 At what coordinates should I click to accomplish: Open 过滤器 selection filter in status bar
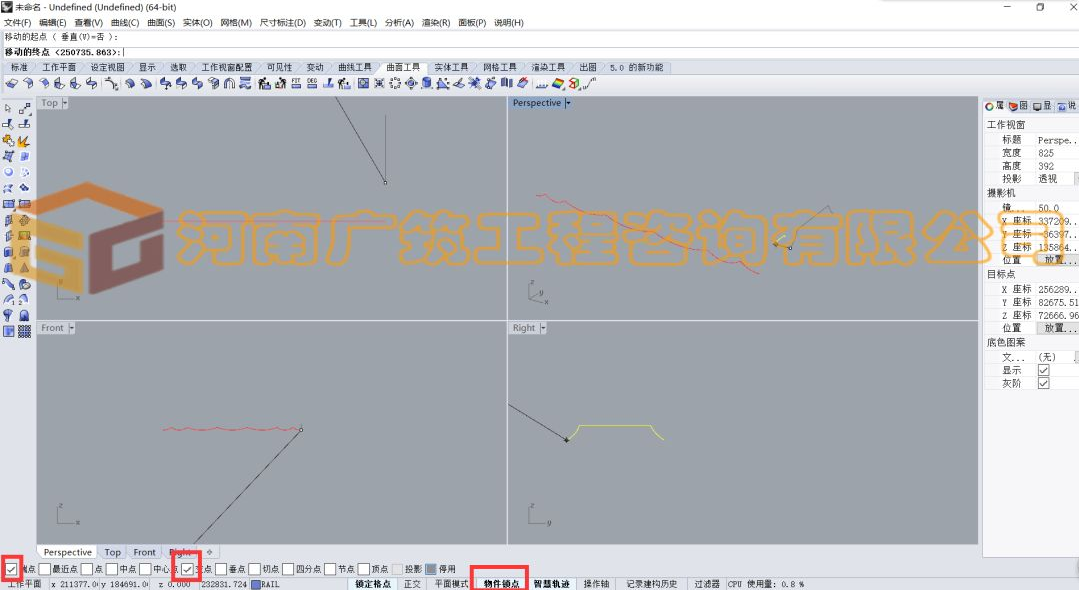pyautogui.click(x=707, y=584)
